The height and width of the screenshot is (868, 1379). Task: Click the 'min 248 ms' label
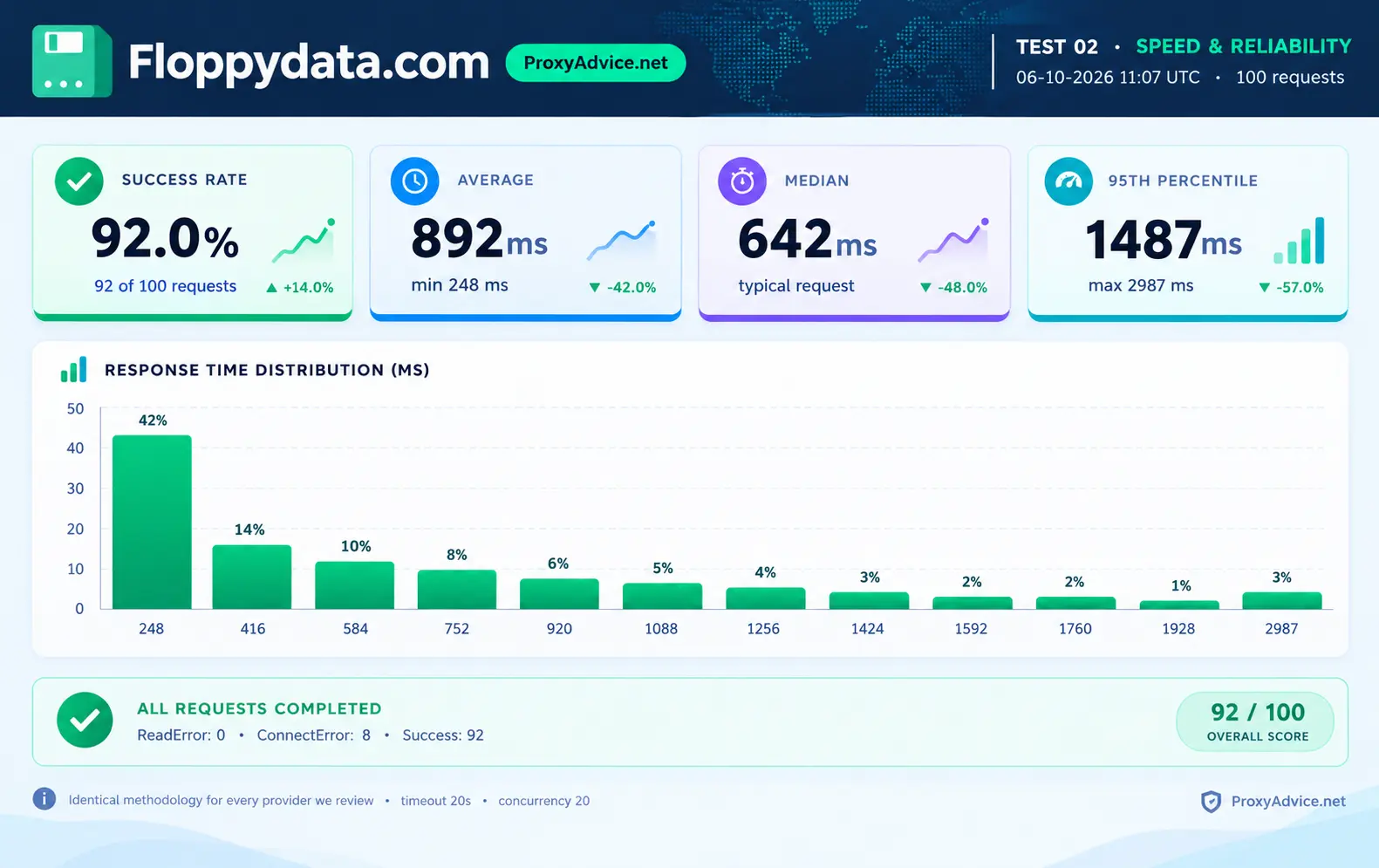[460, 285]
